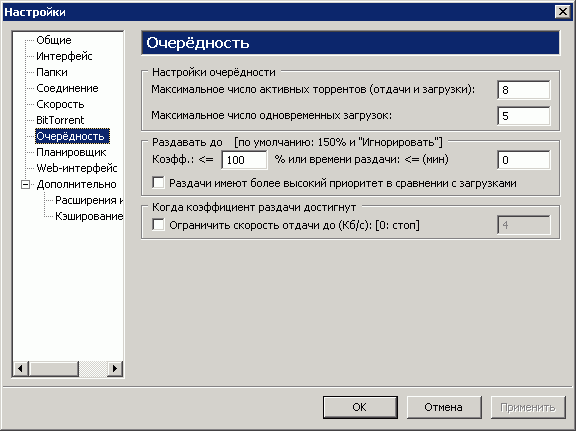Select Скорость in the sidebar tree
This screenshot has height=431, width=576.
[60, 104]
